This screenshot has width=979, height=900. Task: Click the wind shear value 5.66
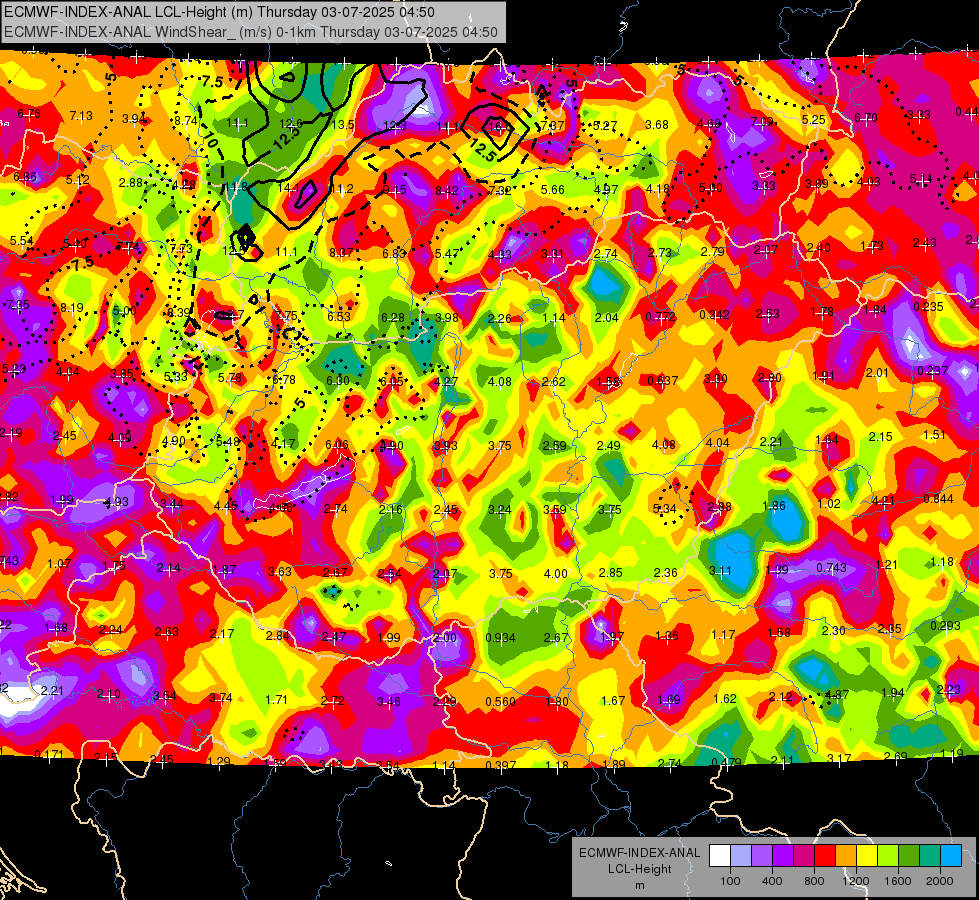553,190
